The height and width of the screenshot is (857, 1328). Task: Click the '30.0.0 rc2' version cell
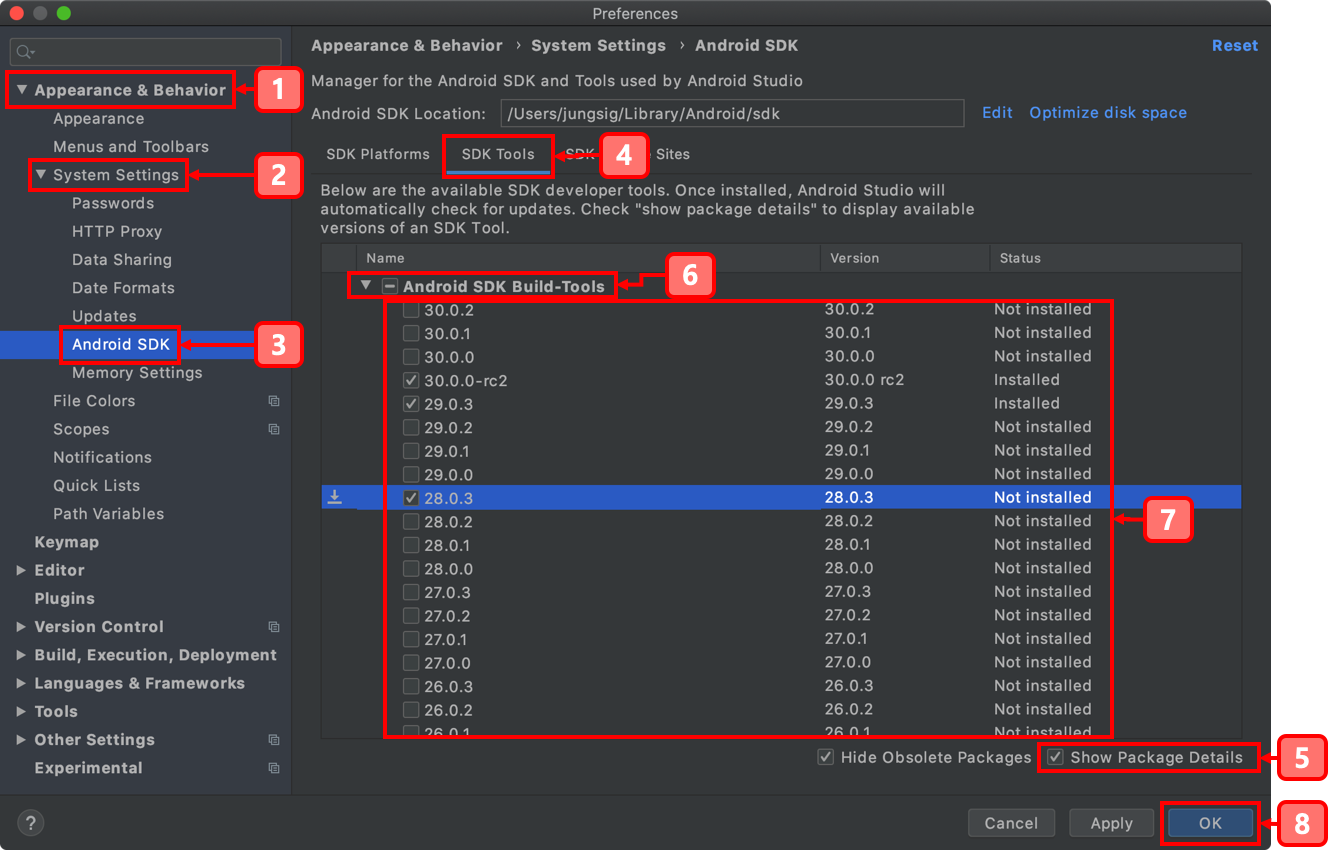tap(864, 380)
